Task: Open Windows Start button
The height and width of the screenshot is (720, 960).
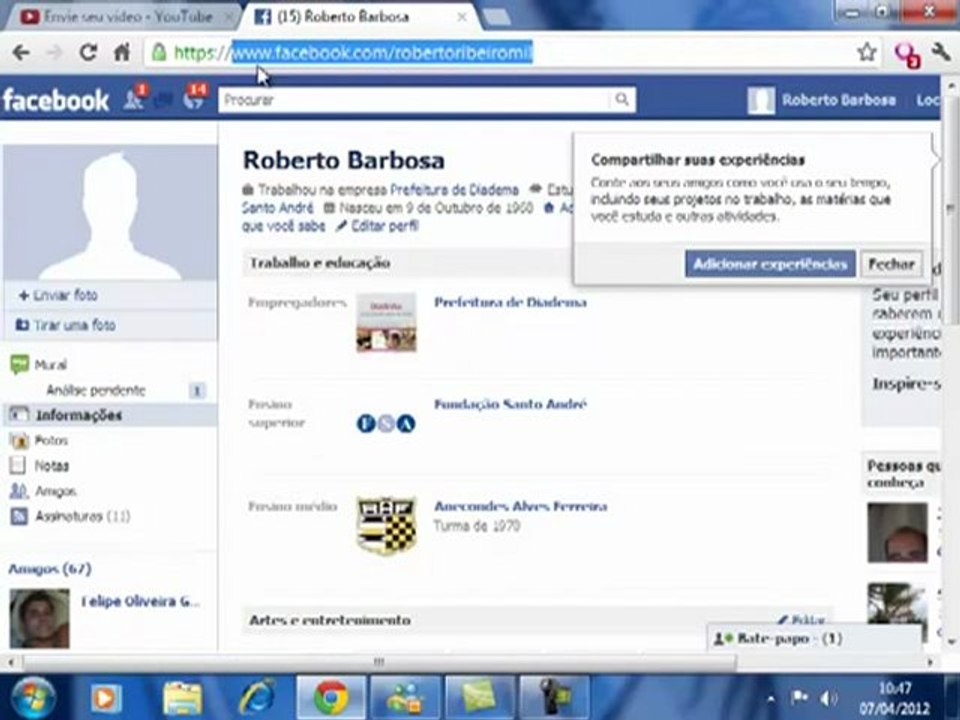Action: coord(32,697)
